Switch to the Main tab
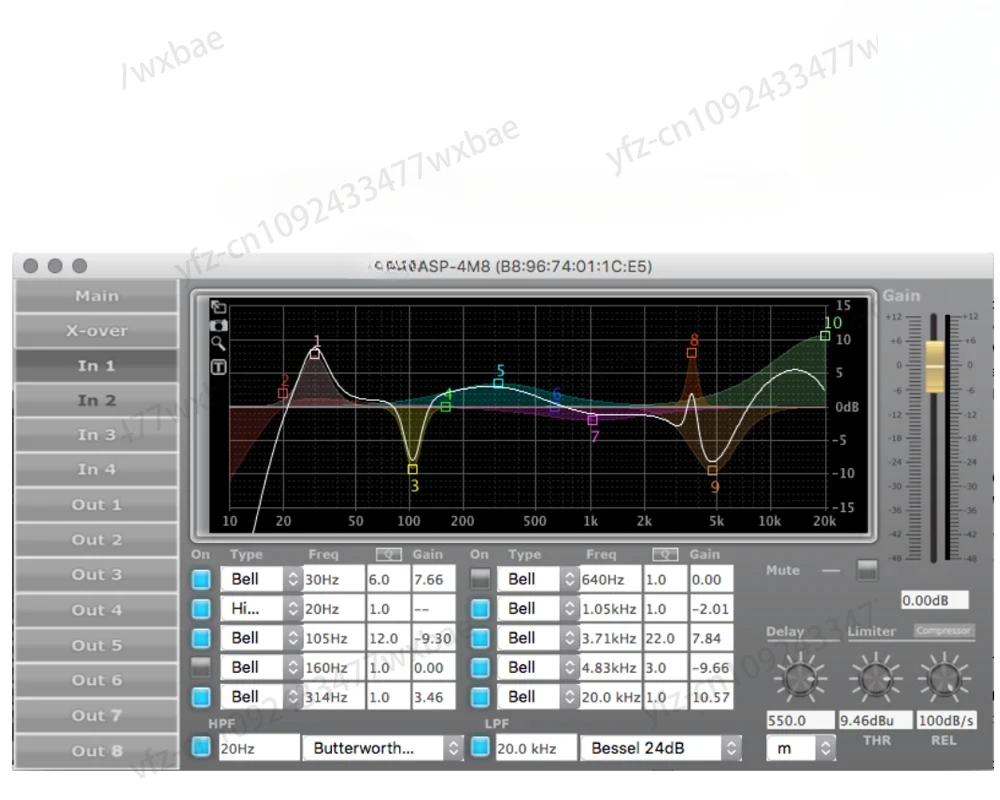This screenshot has width=1000, height=800. click(96, 296)
